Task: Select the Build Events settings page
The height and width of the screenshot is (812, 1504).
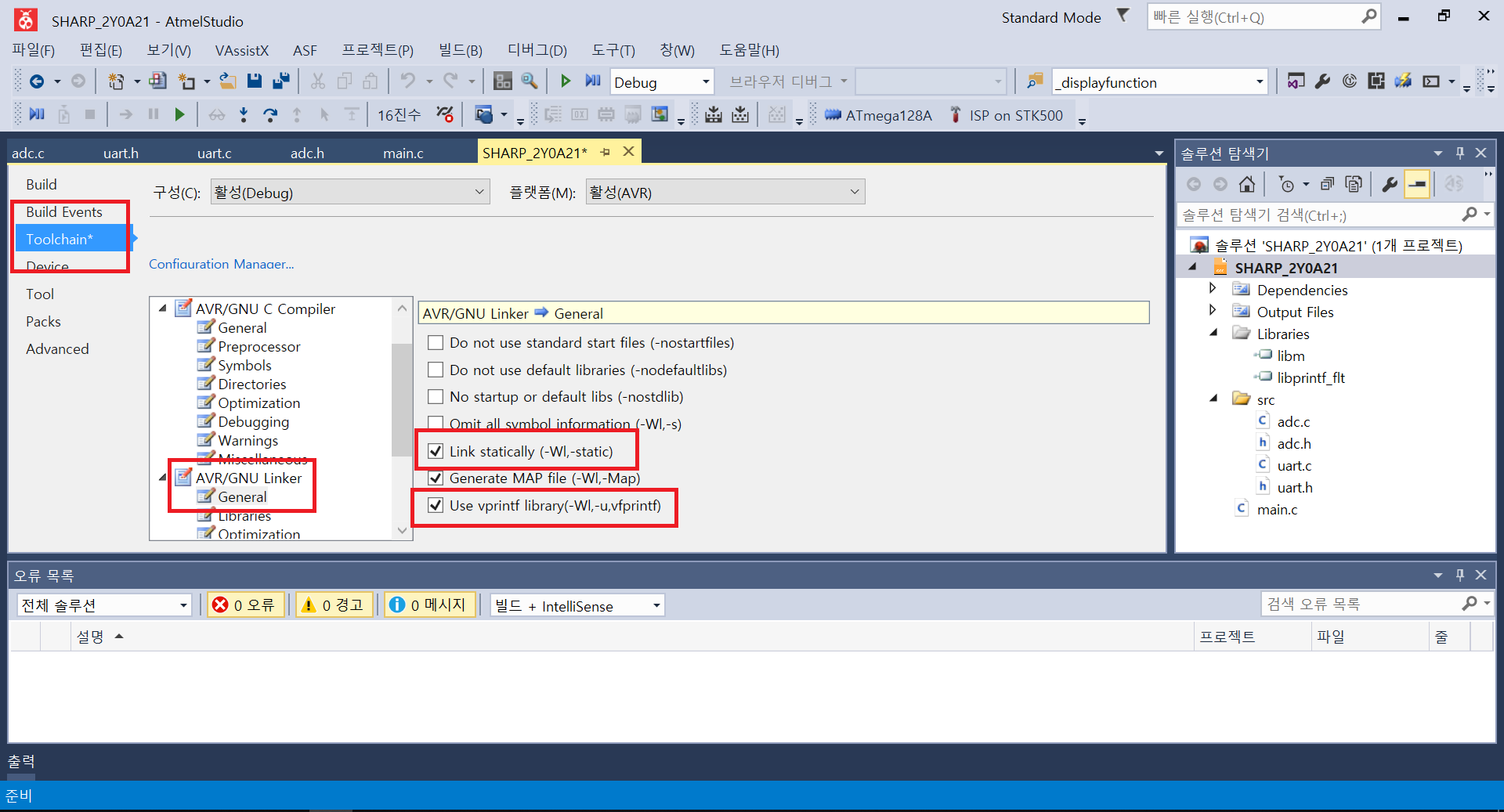Action: point(64,211)
